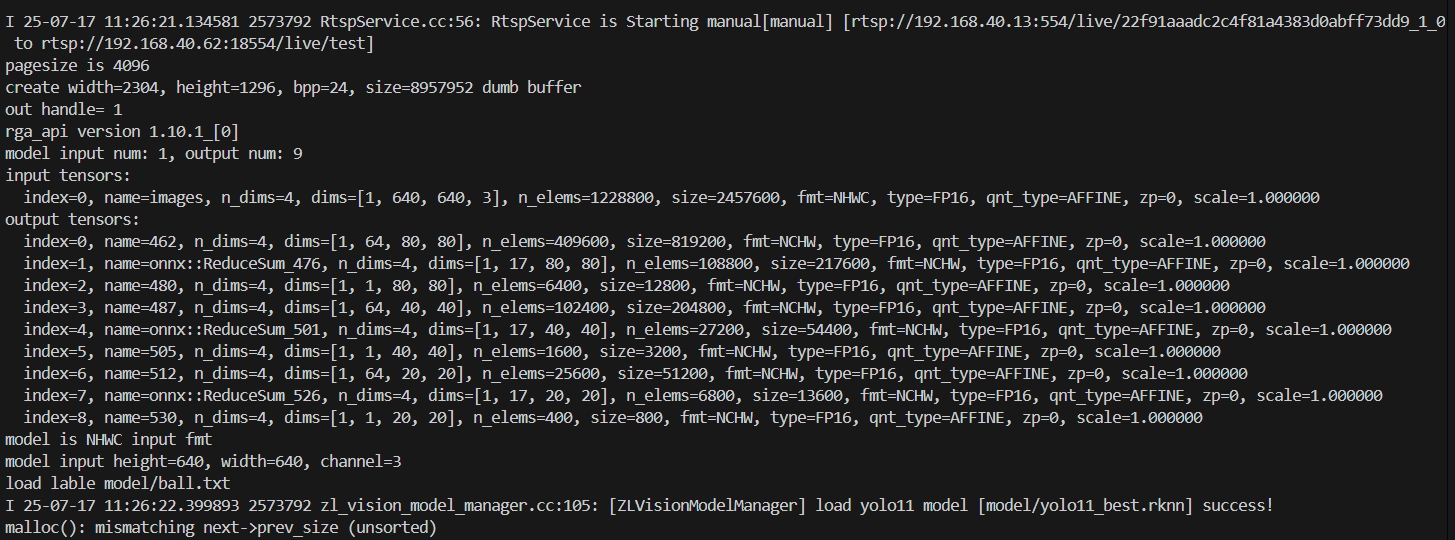
Task: Click the 'output tensors:' heading
Action: tap(73, 220)
